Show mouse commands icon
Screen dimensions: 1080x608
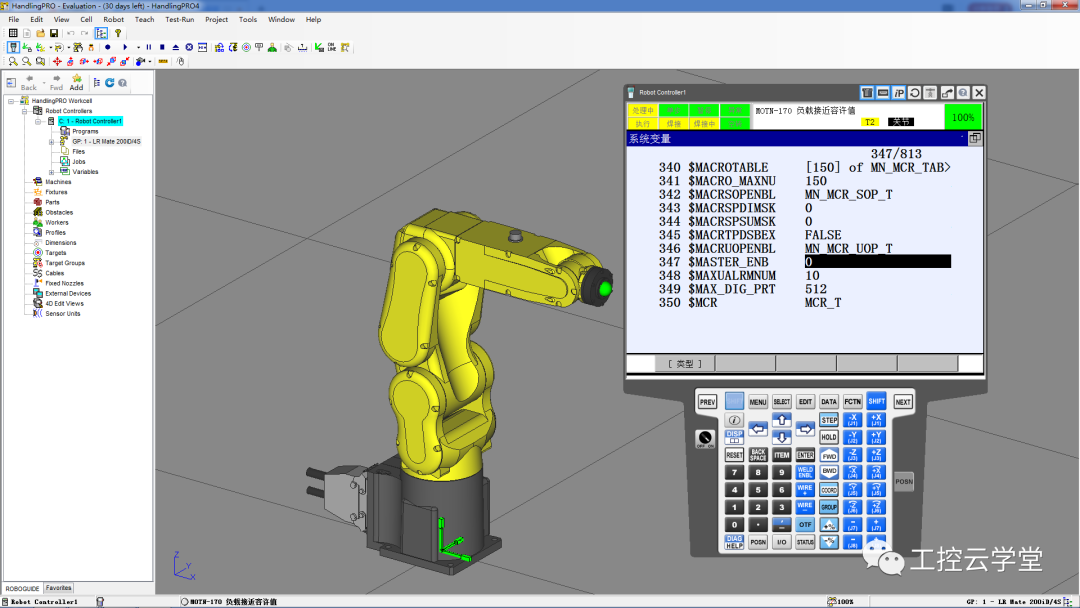coord(180,61)
